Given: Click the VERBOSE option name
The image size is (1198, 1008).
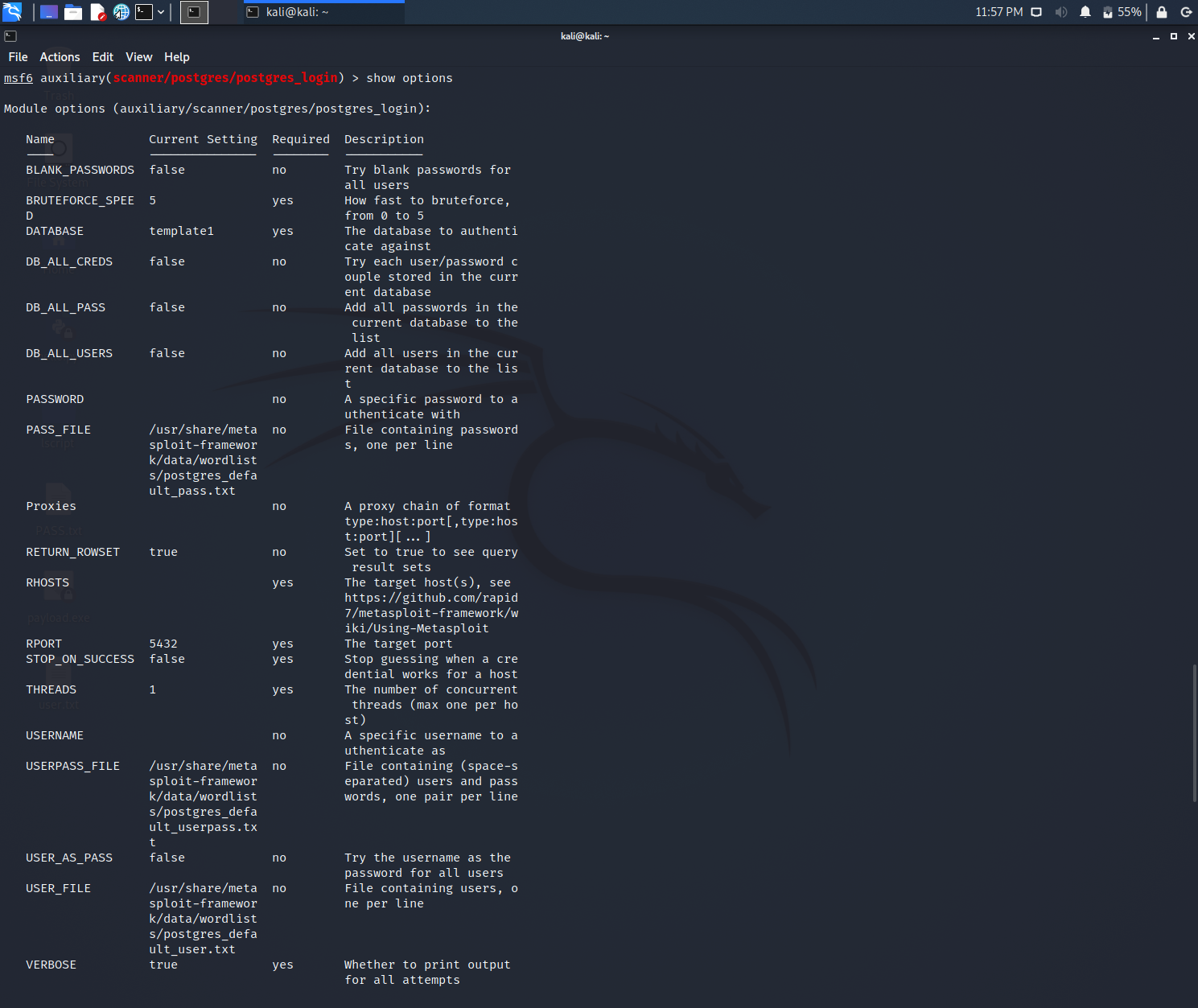Looking at the screenshot, I should coord(51,965).
